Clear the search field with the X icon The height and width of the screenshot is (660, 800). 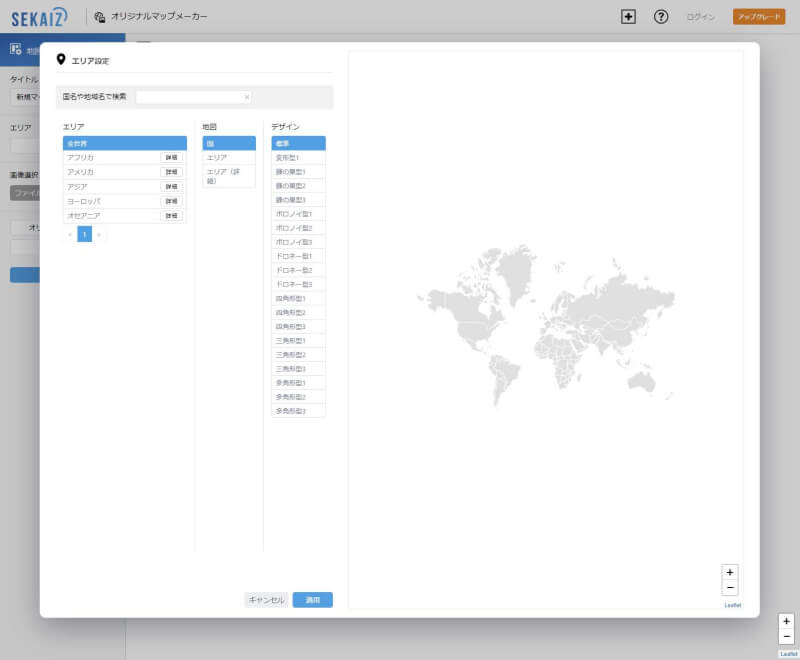[x=247, y=97]
